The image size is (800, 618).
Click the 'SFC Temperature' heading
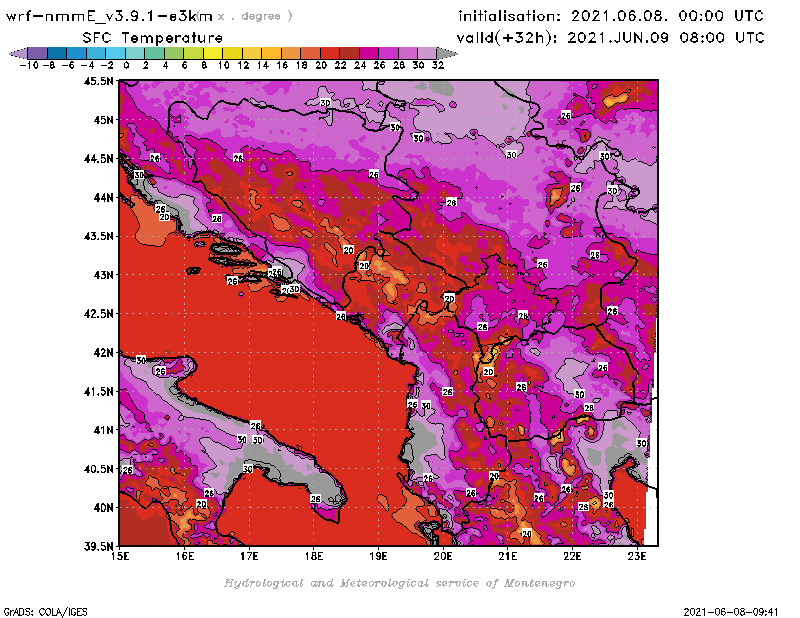[153, 38]
